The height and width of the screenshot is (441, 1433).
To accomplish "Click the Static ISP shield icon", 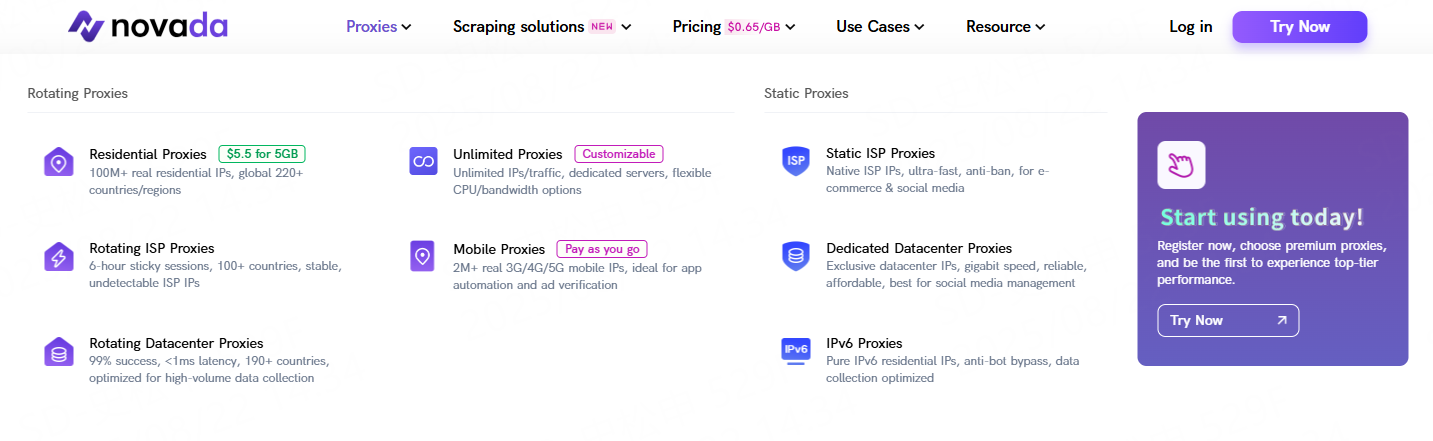I will [x=795, y=162].
